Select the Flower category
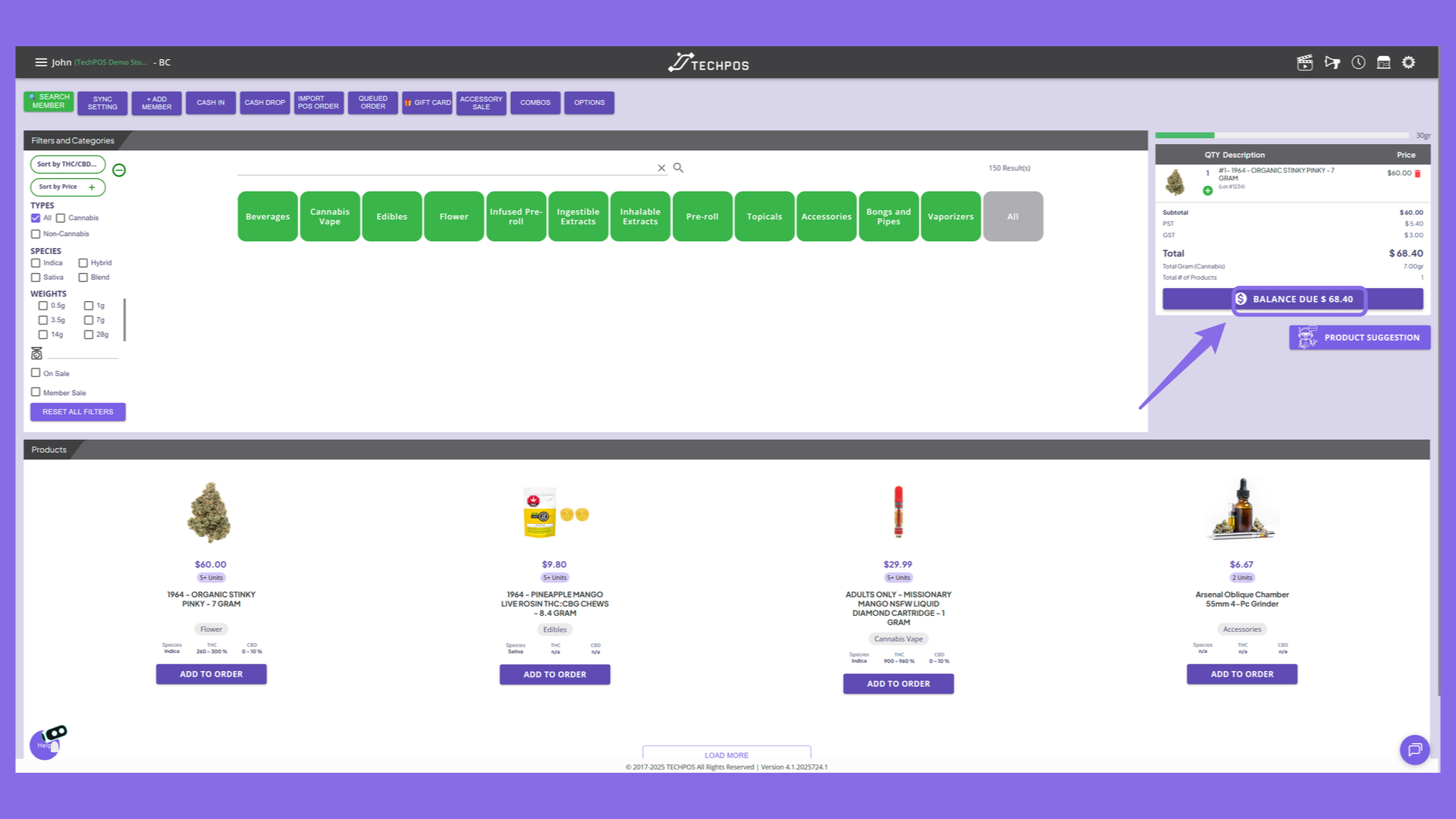This screenshot has height=819, width=1456. pos(454,216)
